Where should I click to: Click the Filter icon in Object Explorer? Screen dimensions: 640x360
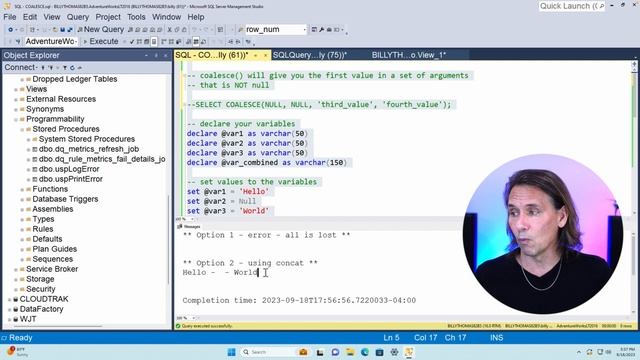[64, 68]
